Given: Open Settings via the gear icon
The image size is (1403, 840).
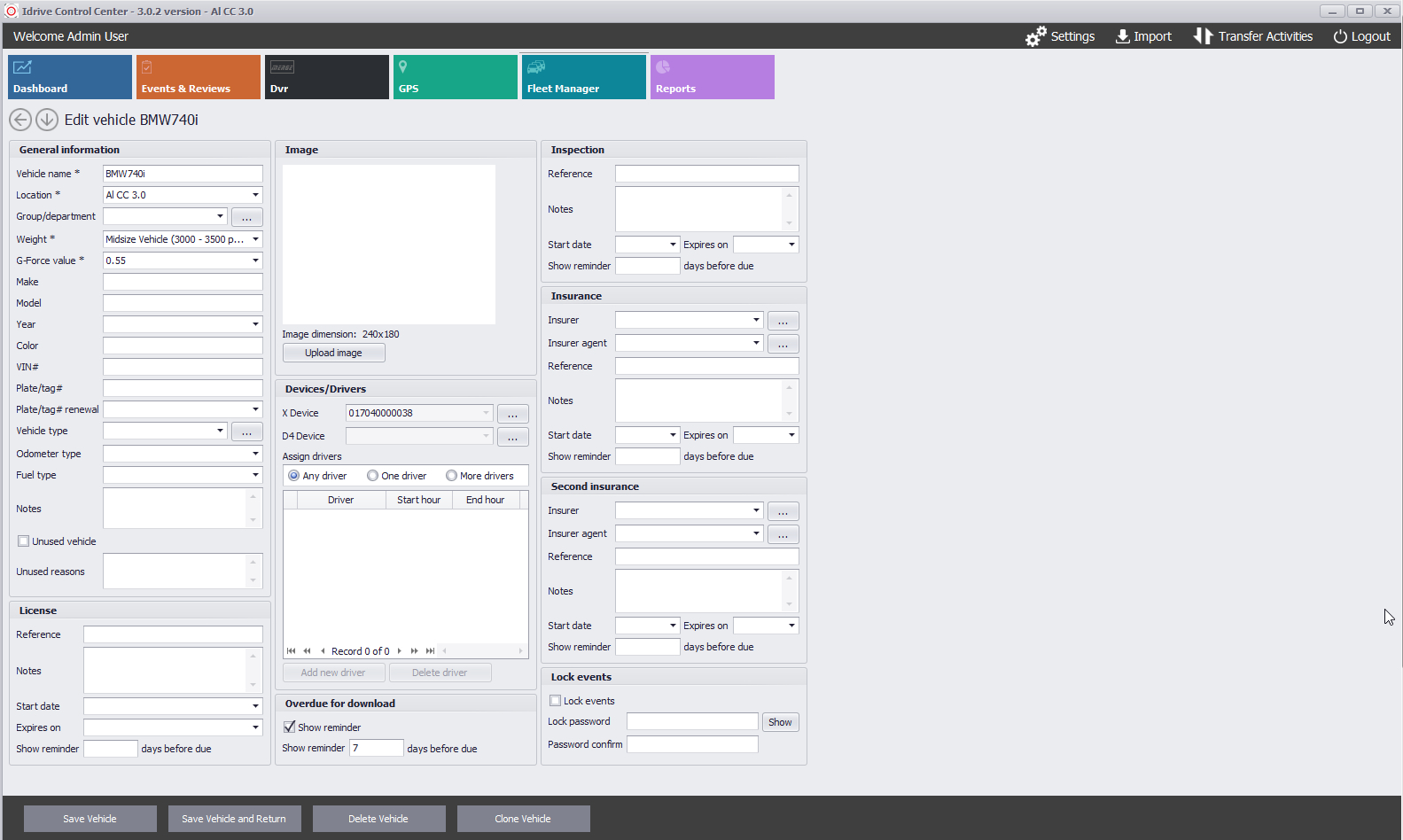Looking at the screenshot, I should tap(1035, 36).
